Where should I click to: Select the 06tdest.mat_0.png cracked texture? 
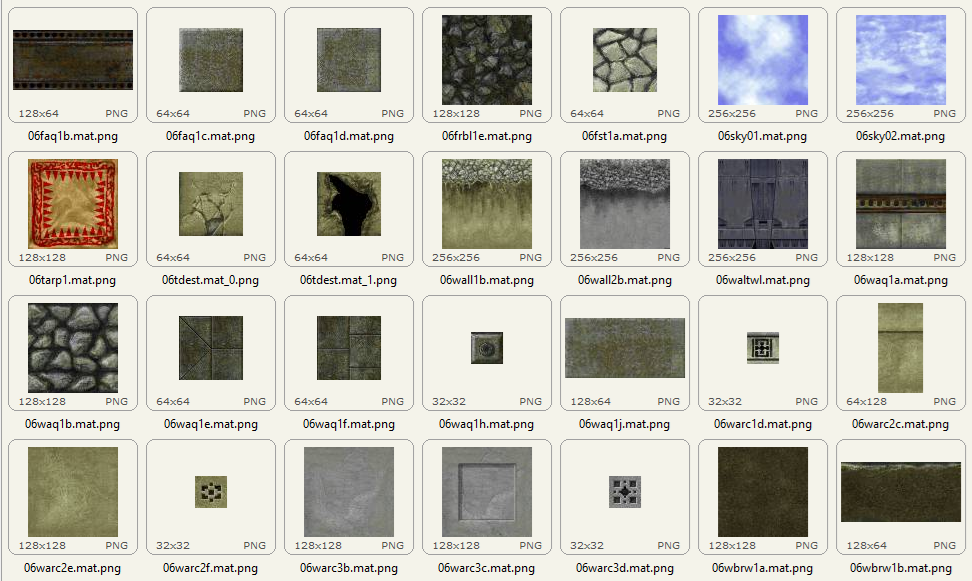point(211,204)
